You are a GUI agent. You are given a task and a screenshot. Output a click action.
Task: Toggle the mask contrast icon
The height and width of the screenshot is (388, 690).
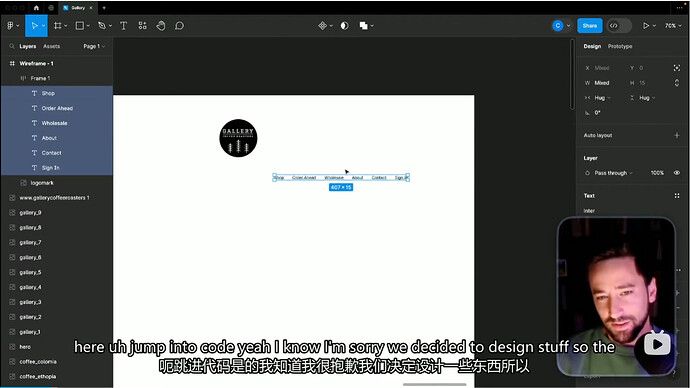pyautogui.click(x=345, y=26)
